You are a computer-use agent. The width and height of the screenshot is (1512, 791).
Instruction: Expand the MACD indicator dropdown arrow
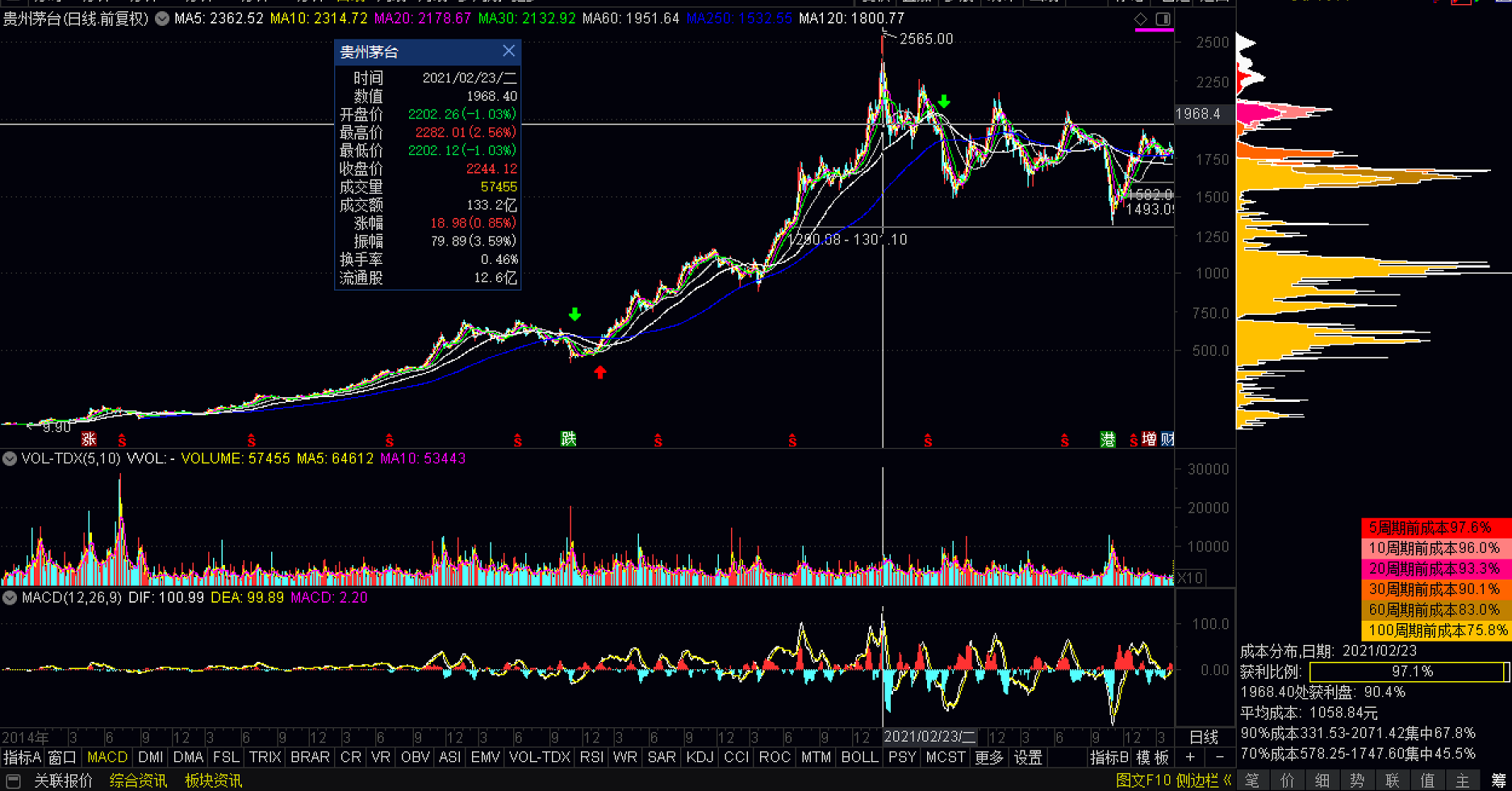[x=10, y=598]
